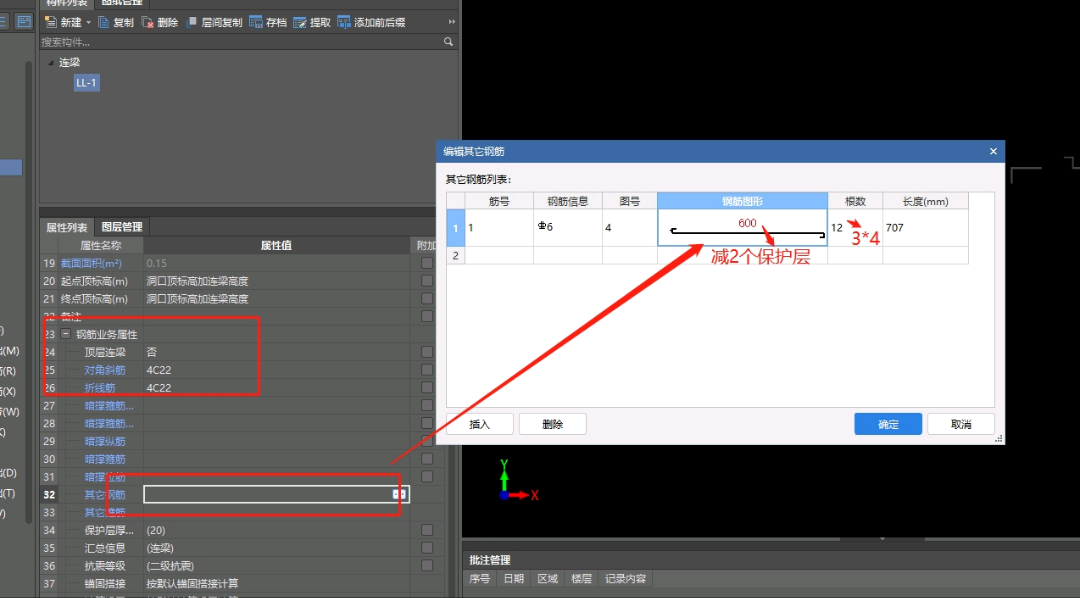Click the 根数 cell showing 12
The width and height of the screenshot is (1080, 598).
click(x=855, y=228)
